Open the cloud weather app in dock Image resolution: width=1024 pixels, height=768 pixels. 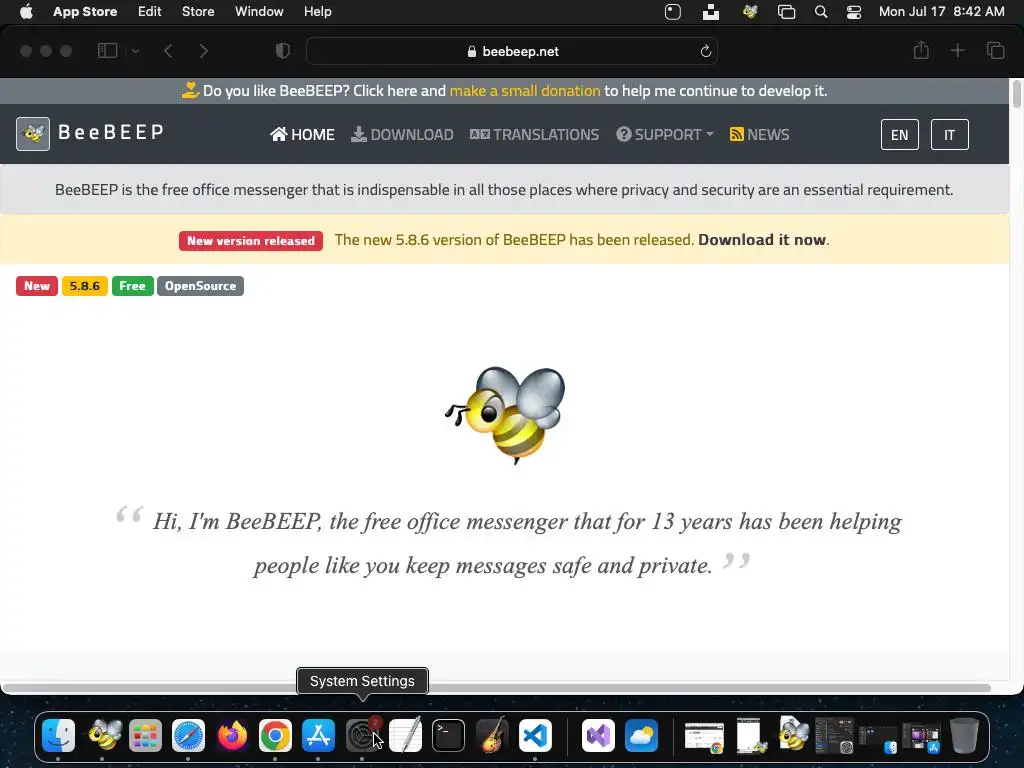tap(641, 735)
